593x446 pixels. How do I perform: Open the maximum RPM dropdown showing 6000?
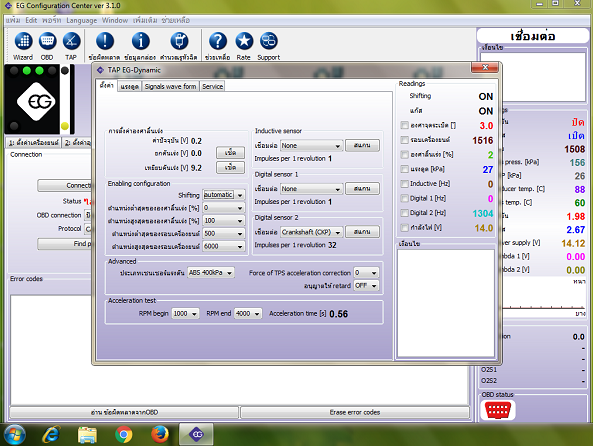tap(224, 246)
